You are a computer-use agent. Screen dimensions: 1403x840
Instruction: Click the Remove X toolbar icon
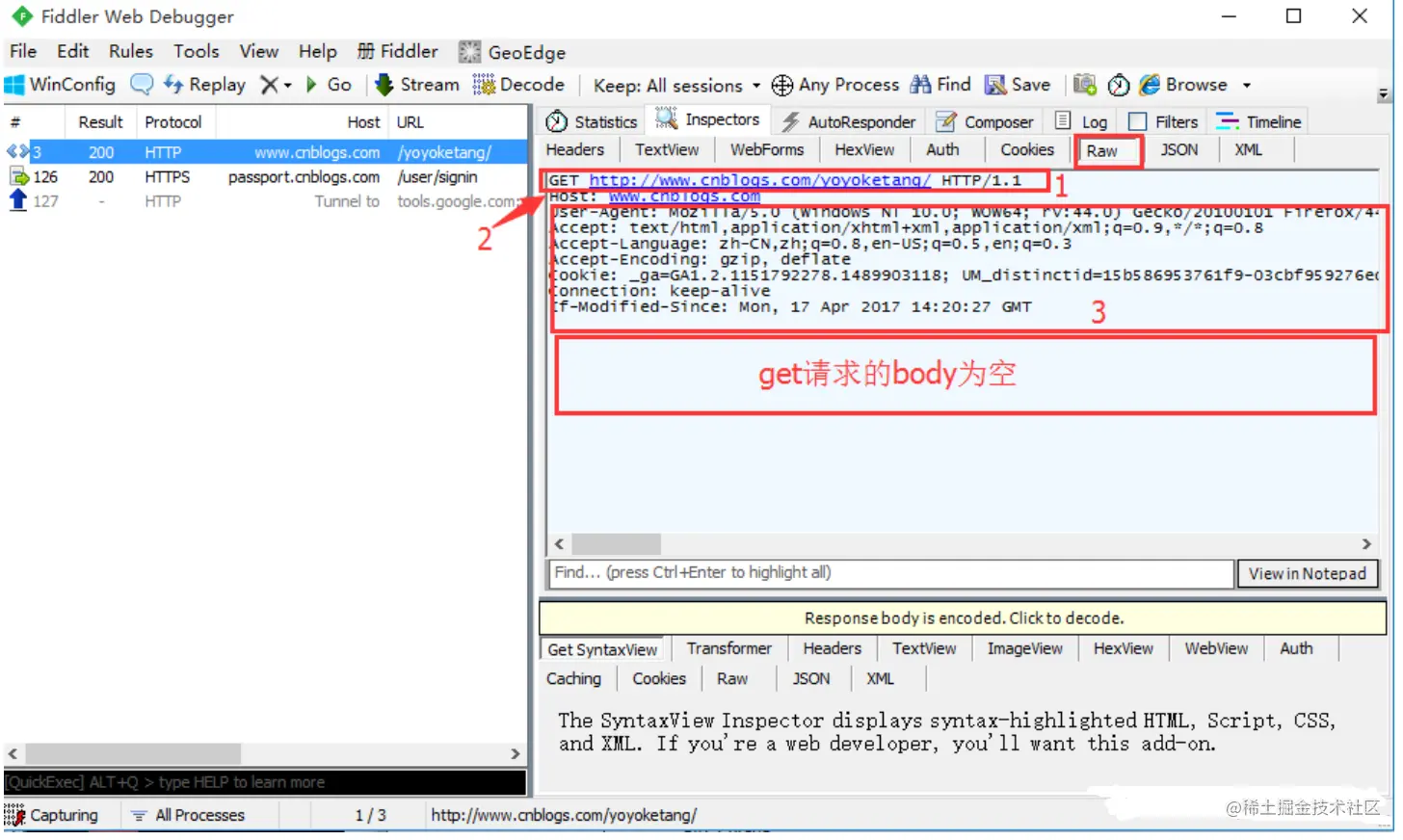[270, 85]
